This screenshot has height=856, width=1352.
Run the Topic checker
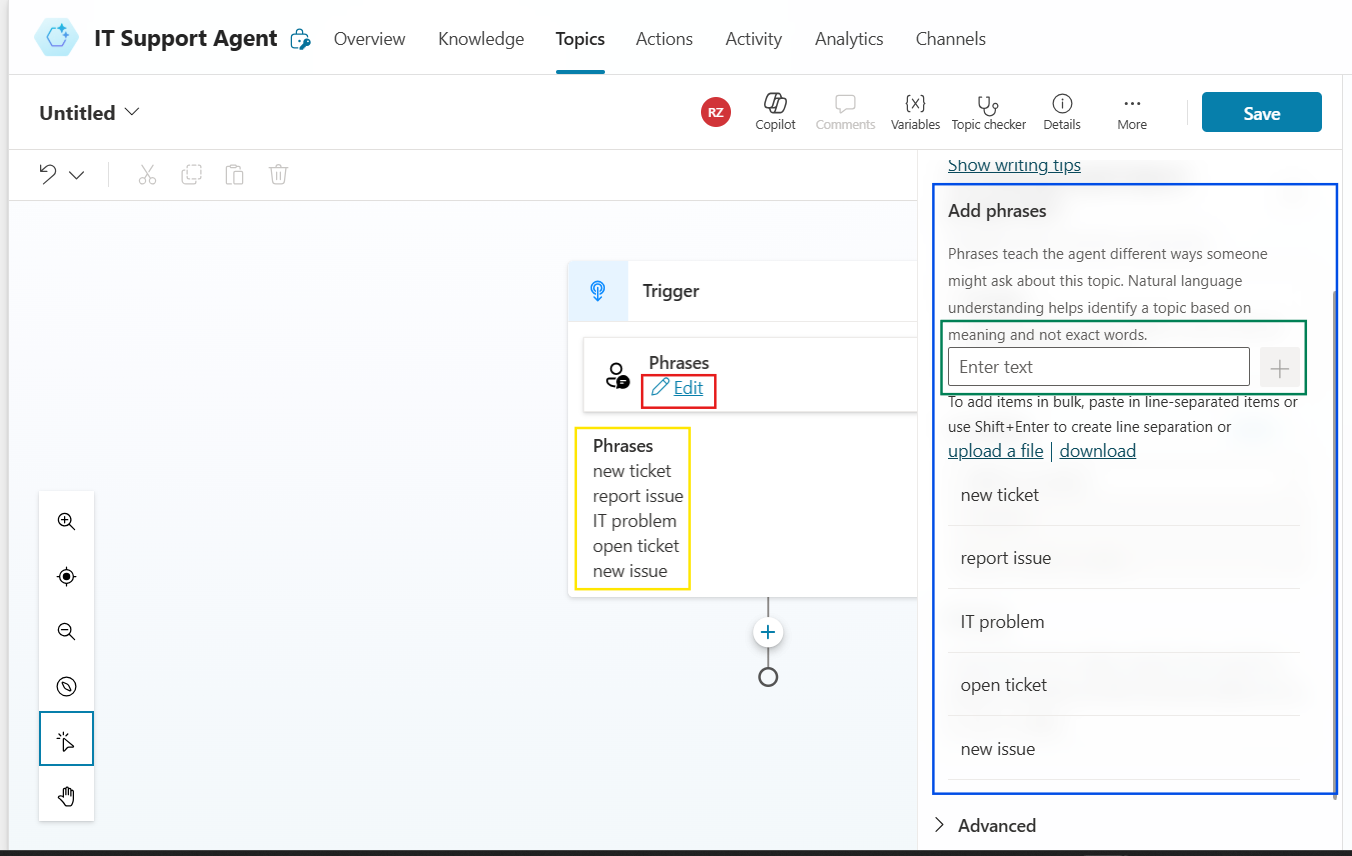click(988, 111)
